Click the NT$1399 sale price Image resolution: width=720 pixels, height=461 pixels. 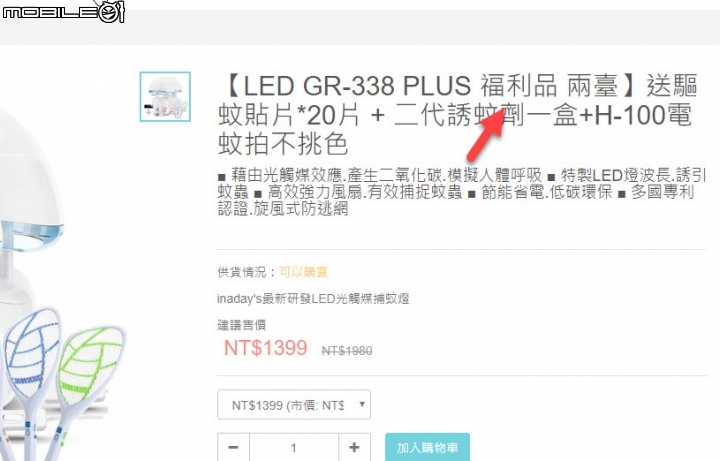click(x=265, y=348)
